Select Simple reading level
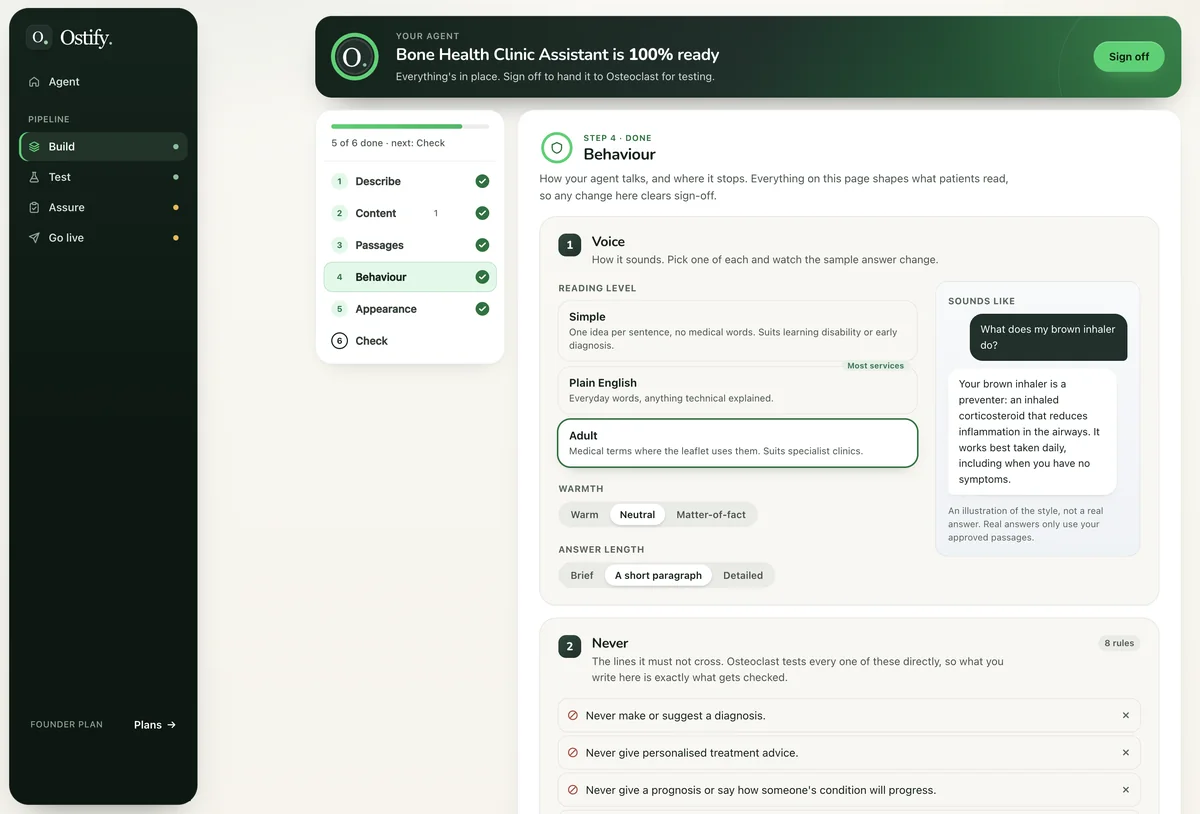This screenshot has height=814, width=1200. 737,330
